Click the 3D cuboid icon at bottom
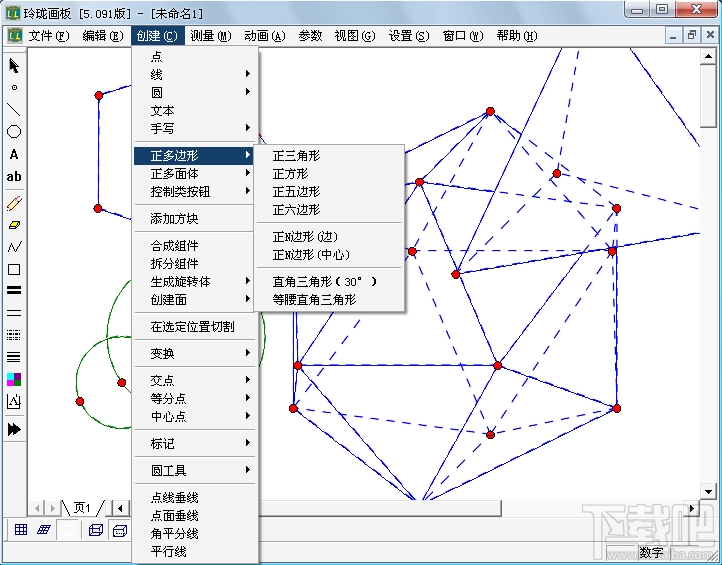This screenshot has height=565, width=722. tap(96, 530)
